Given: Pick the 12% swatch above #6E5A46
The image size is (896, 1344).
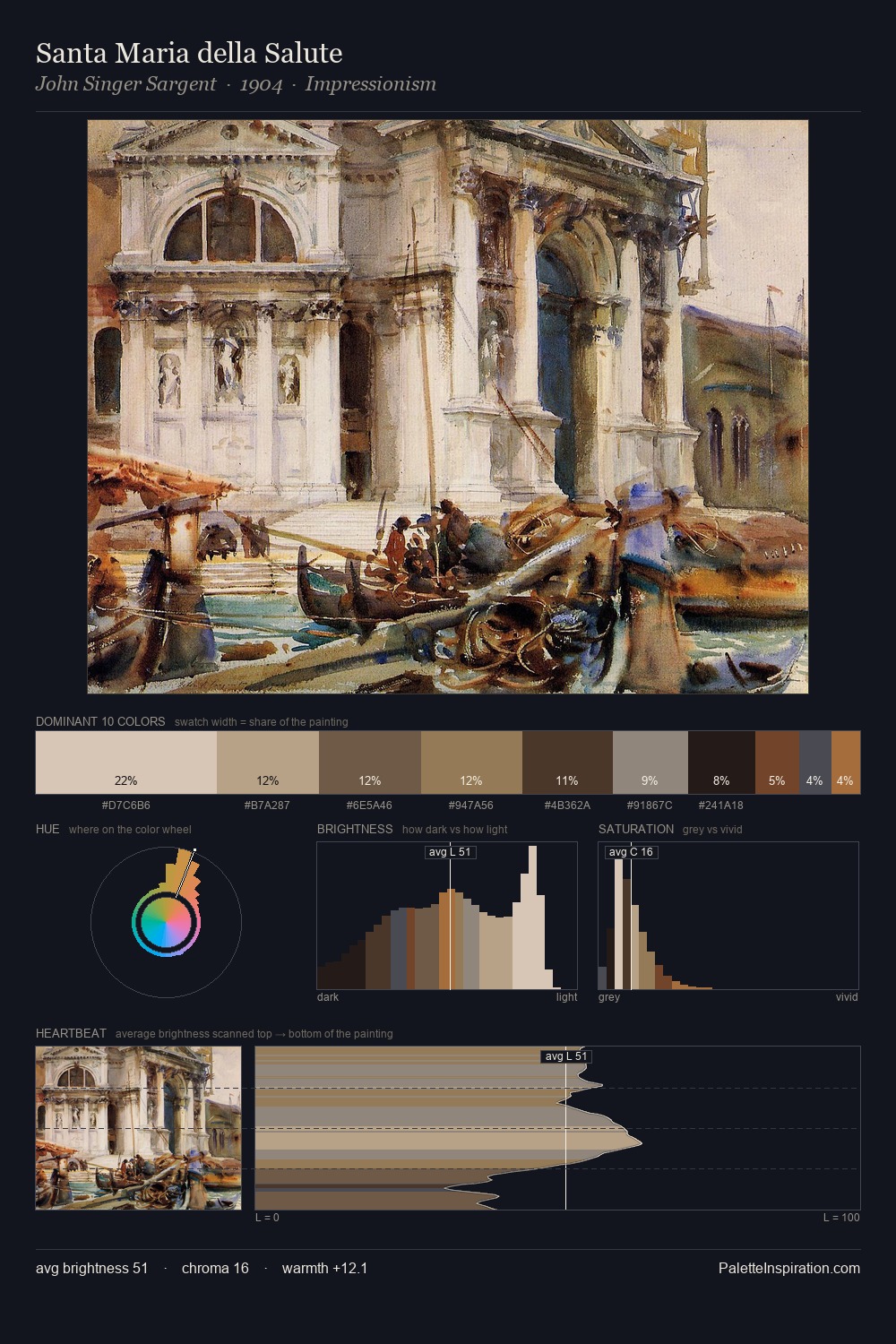Looking at the screenshot, I should pyautogui.click(x=370, y=762).
